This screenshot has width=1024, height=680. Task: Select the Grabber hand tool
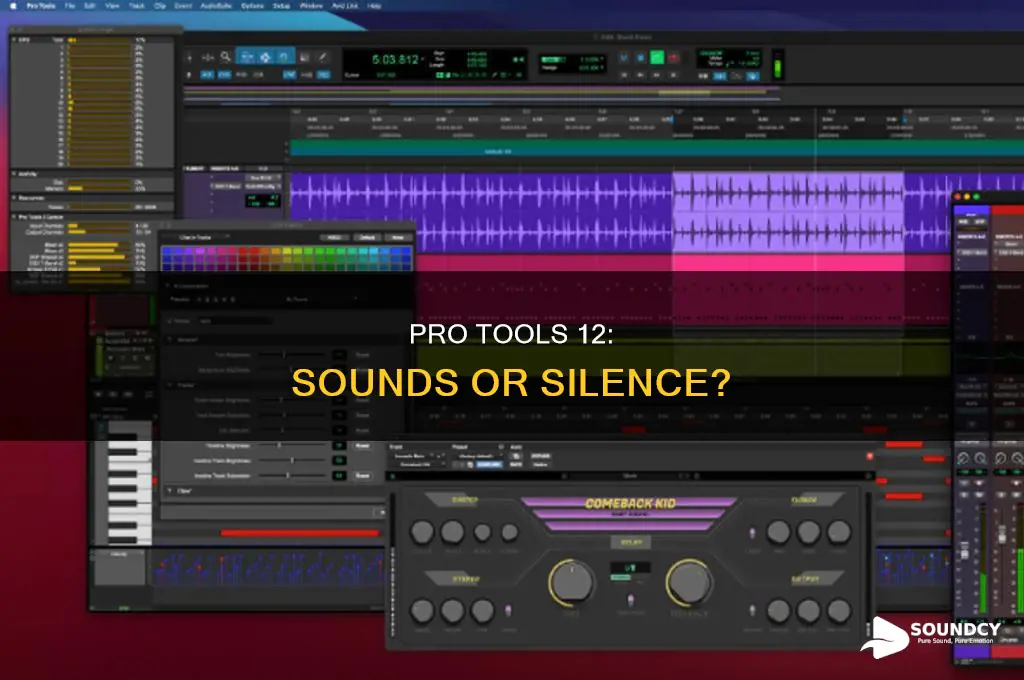284,57
